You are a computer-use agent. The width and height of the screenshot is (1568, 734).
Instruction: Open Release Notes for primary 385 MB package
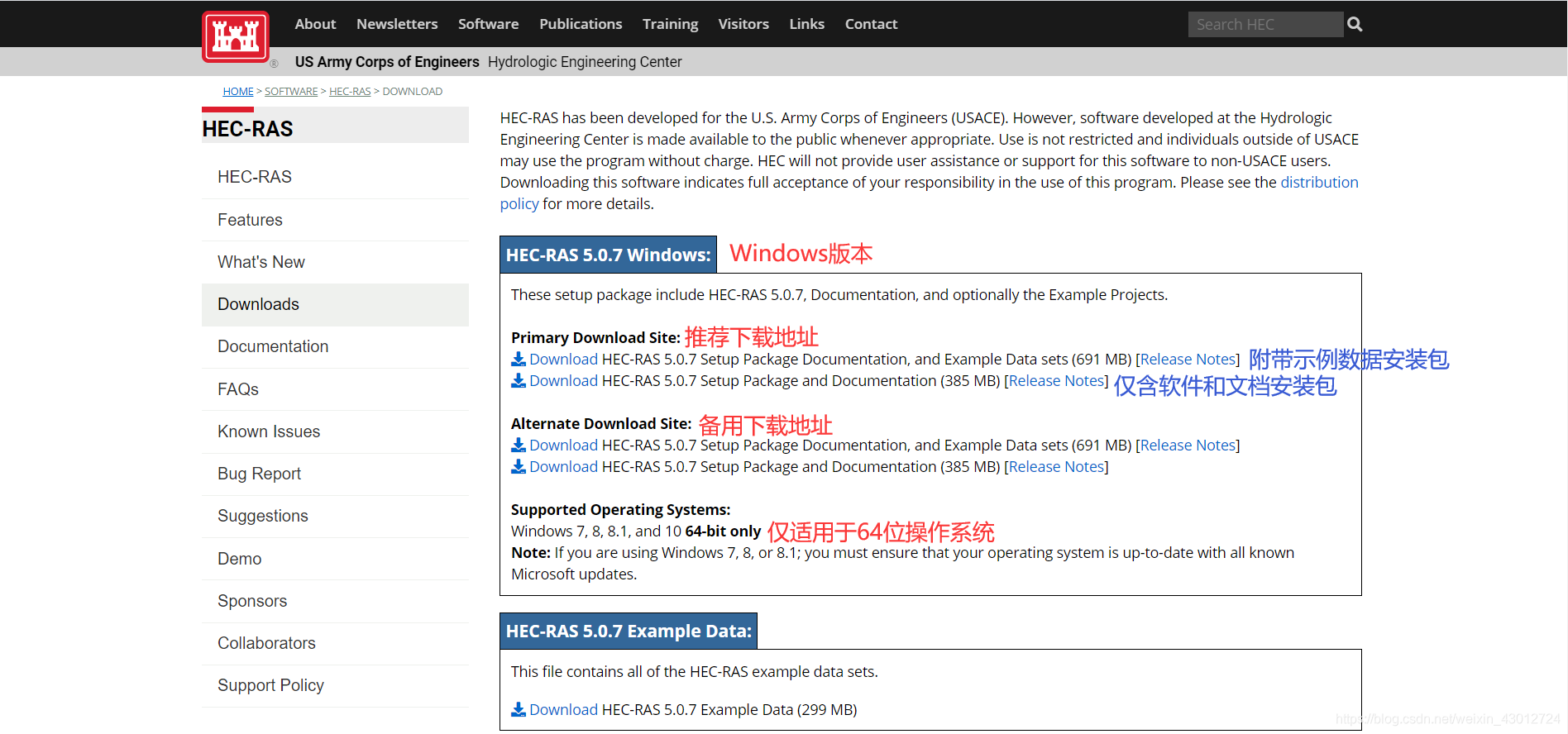click(1056, 380)
